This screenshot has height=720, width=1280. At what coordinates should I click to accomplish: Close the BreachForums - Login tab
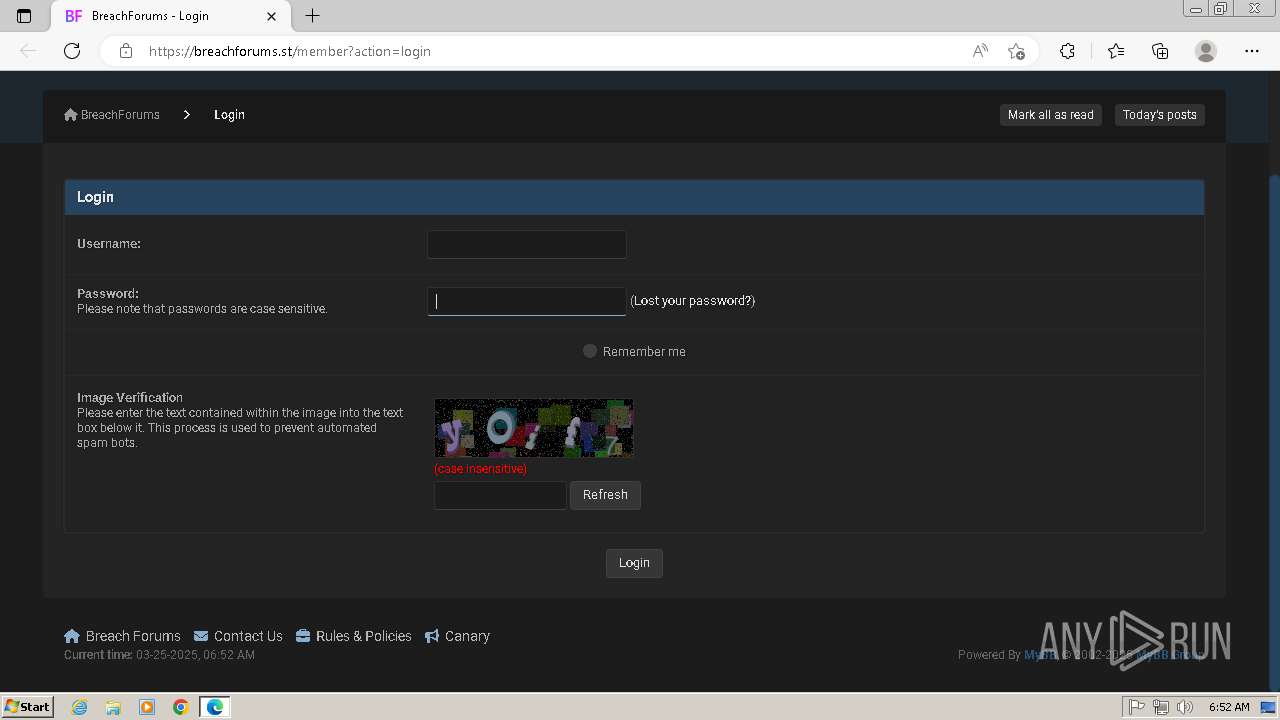pos(272,16)
